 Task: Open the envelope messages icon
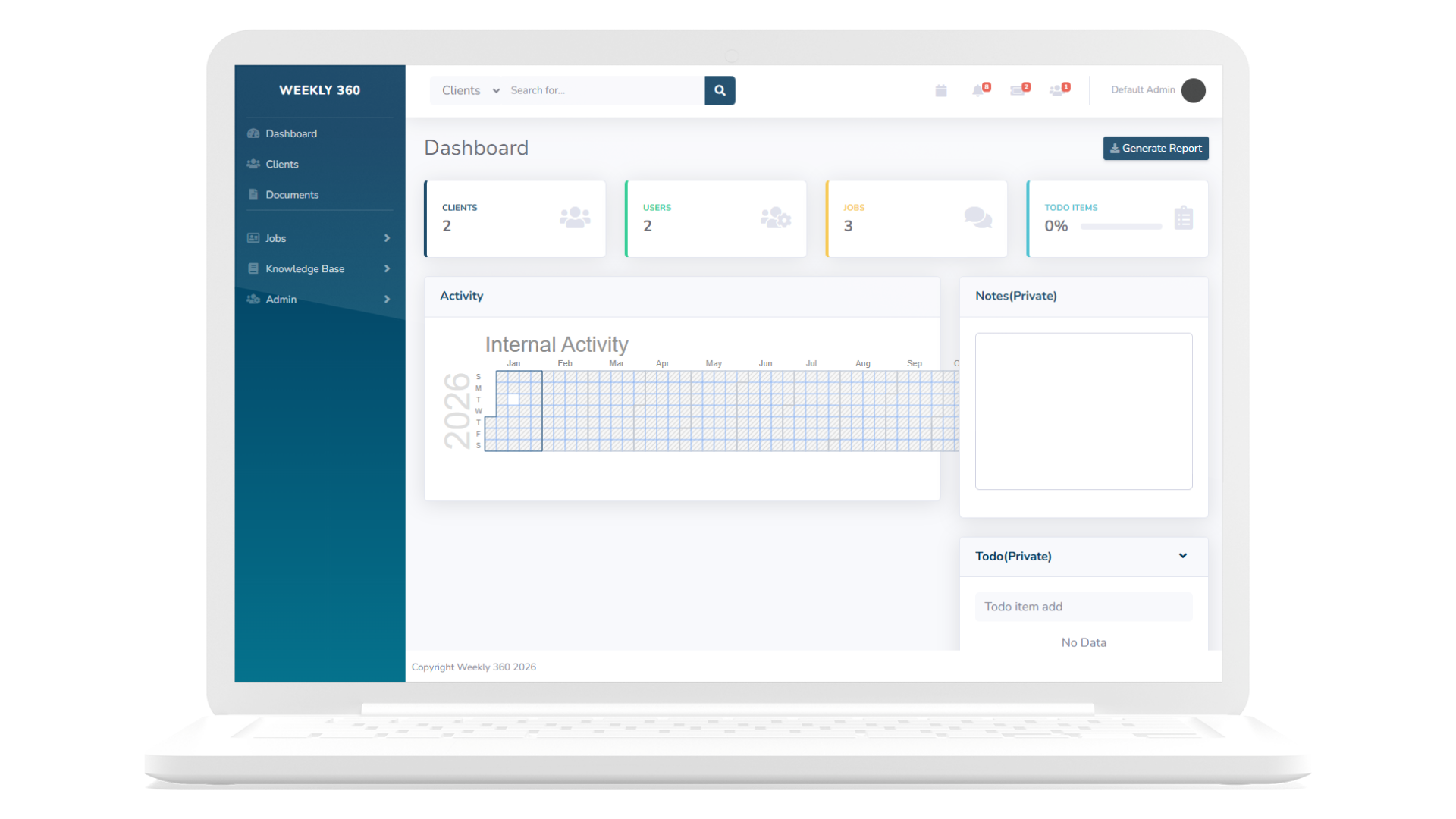coord(1018,91)
